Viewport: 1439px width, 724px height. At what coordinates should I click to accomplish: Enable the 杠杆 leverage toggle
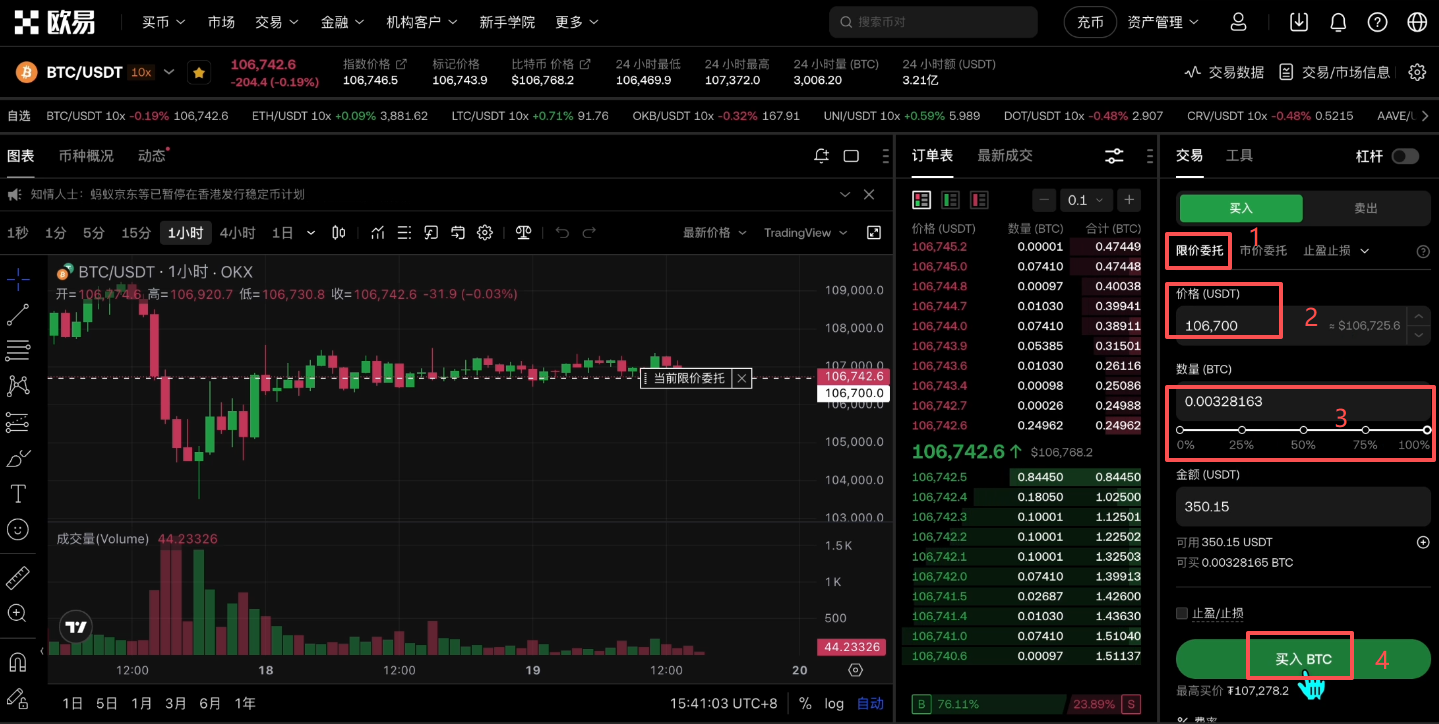(1404, 156)
